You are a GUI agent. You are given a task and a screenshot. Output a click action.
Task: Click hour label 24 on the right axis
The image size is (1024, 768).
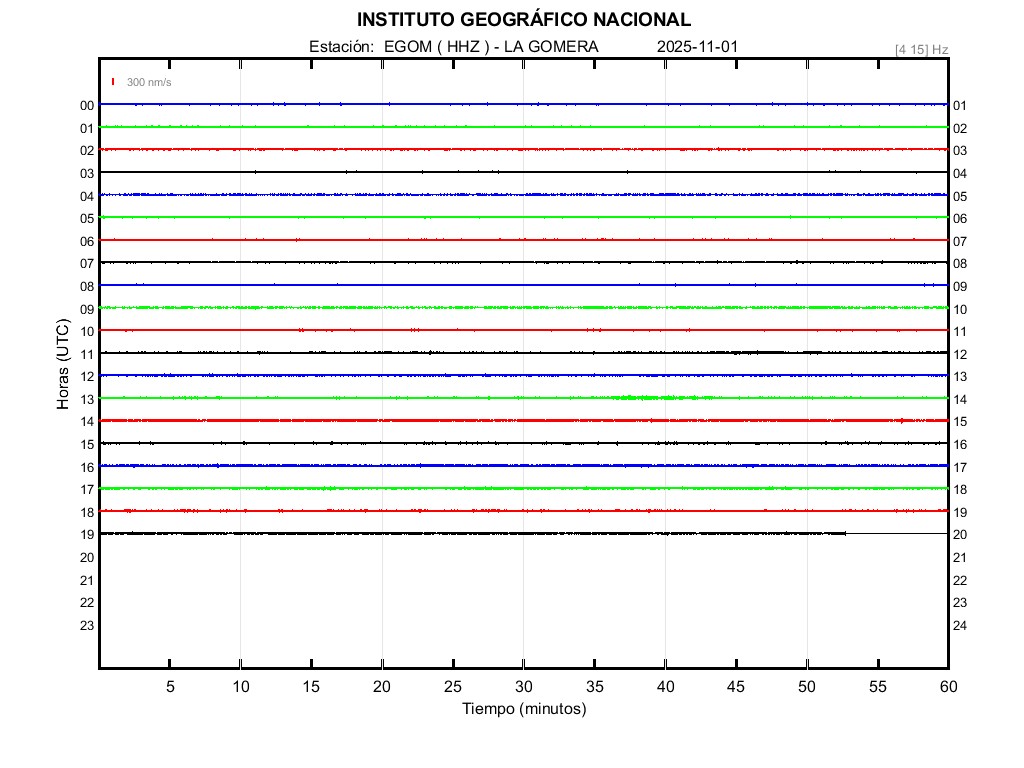point(960,625)
